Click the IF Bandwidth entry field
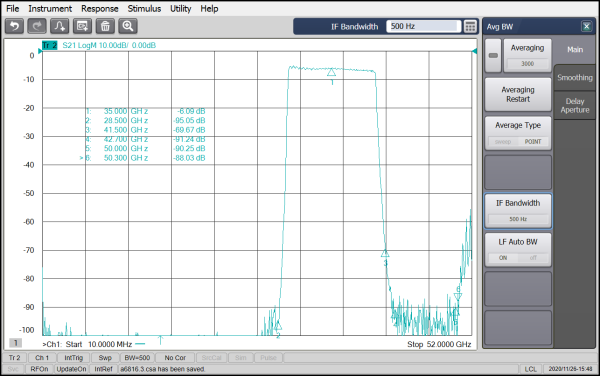This screenshot has height=376, width=600. click(x=423, y=26)
